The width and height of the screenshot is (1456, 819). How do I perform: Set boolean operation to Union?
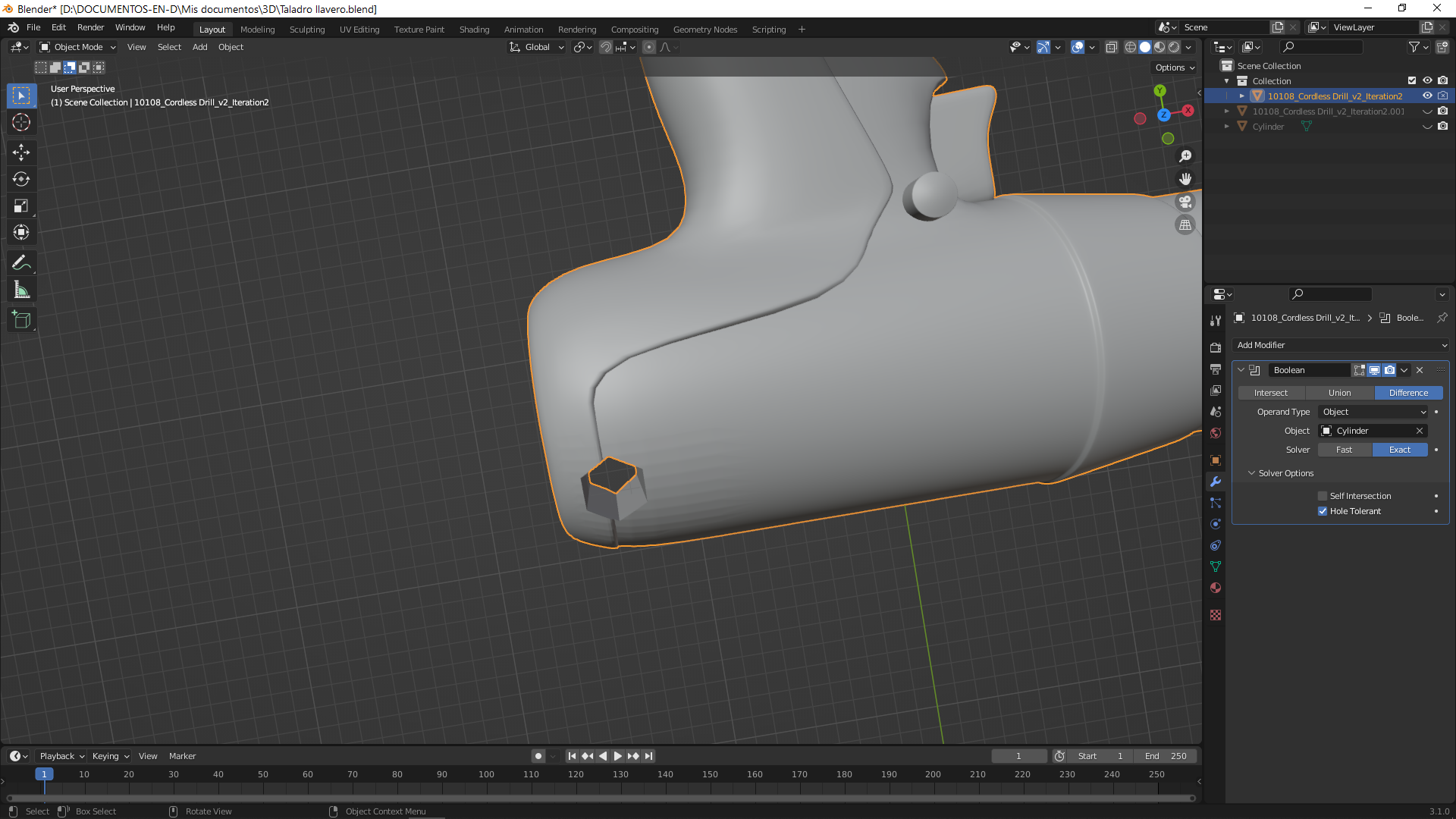[x=1339, y=393]
